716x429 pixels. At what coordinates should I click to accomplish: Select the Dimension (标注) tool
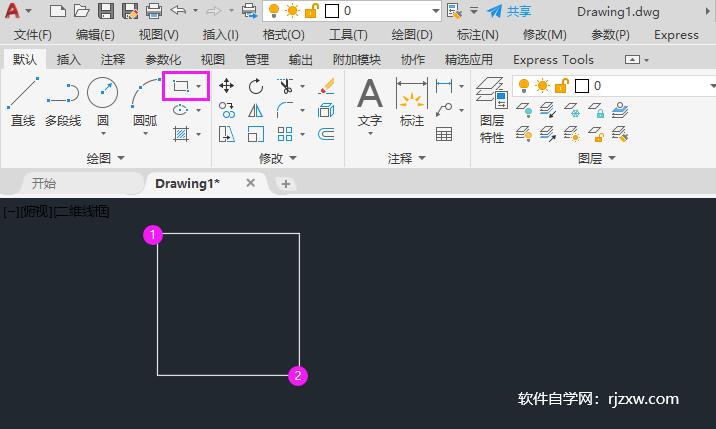point(412,101)
